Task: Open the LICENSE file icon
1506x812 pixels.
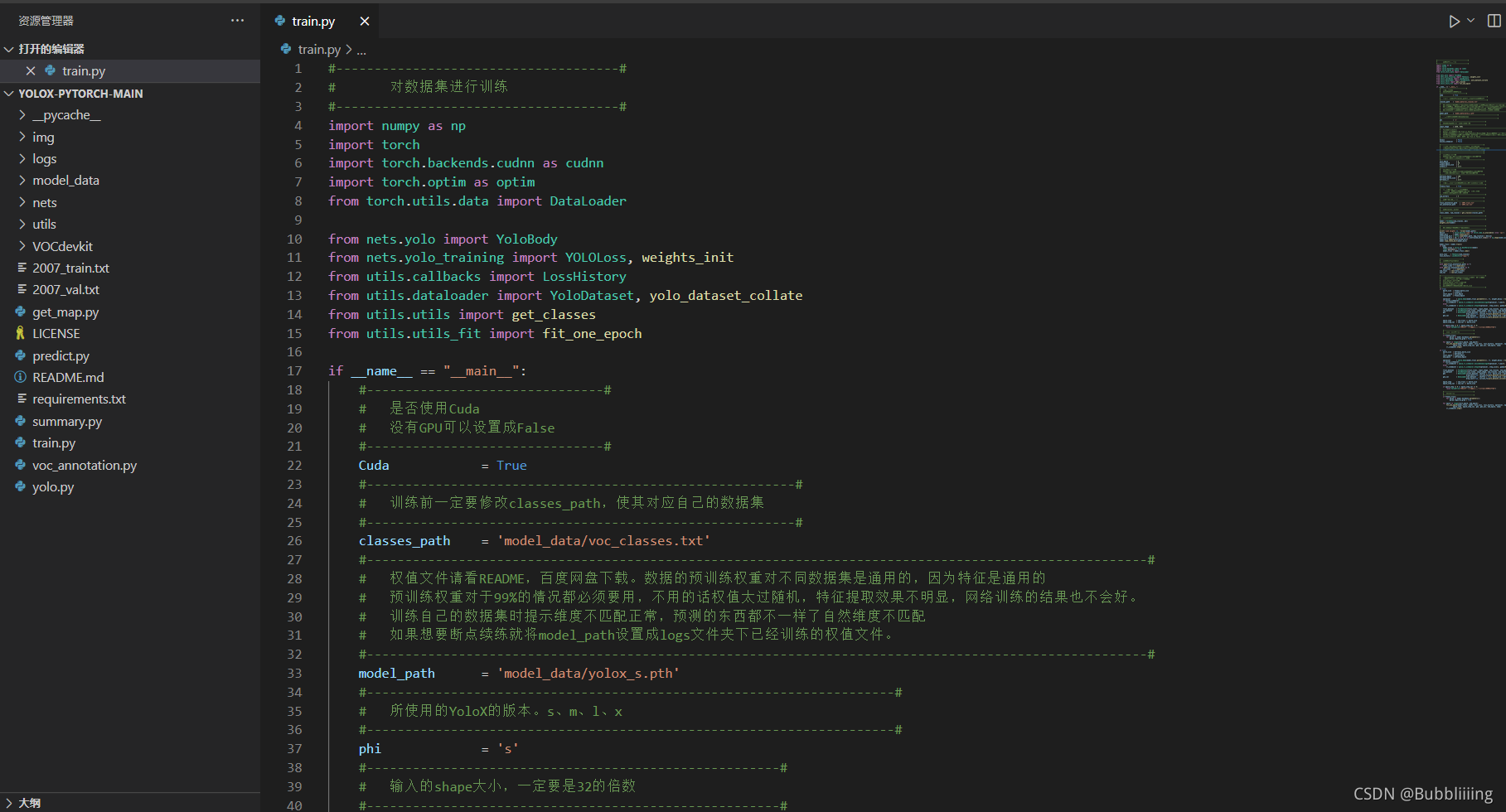Action: point(21,333)
